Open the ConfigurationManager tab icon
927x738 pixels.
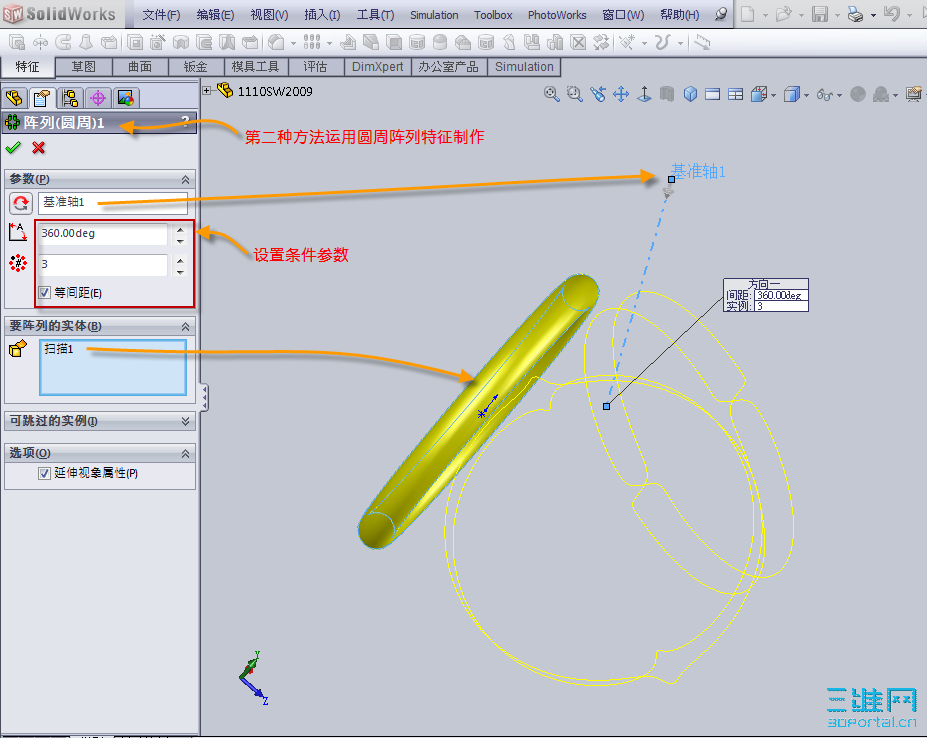70,98
